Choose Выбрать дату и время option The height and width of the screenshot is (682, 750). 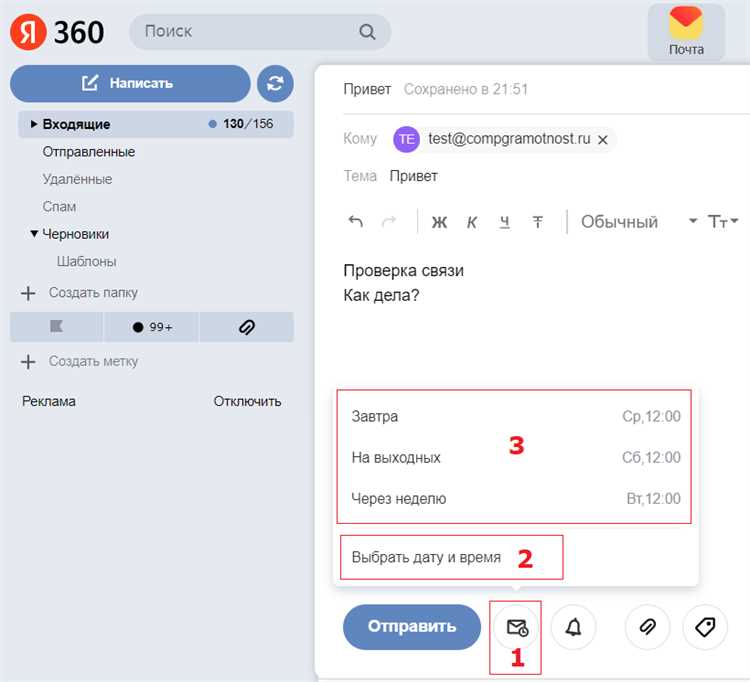(x=426, y=558)
